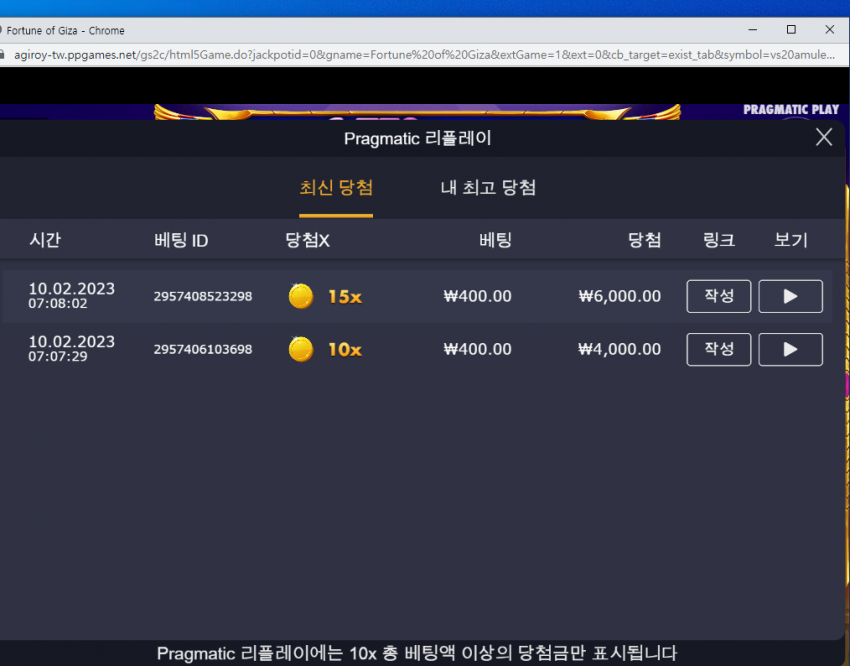Screen dimensions: 850x666
Task: Click the 보기 column header
Action: point(790,240)
